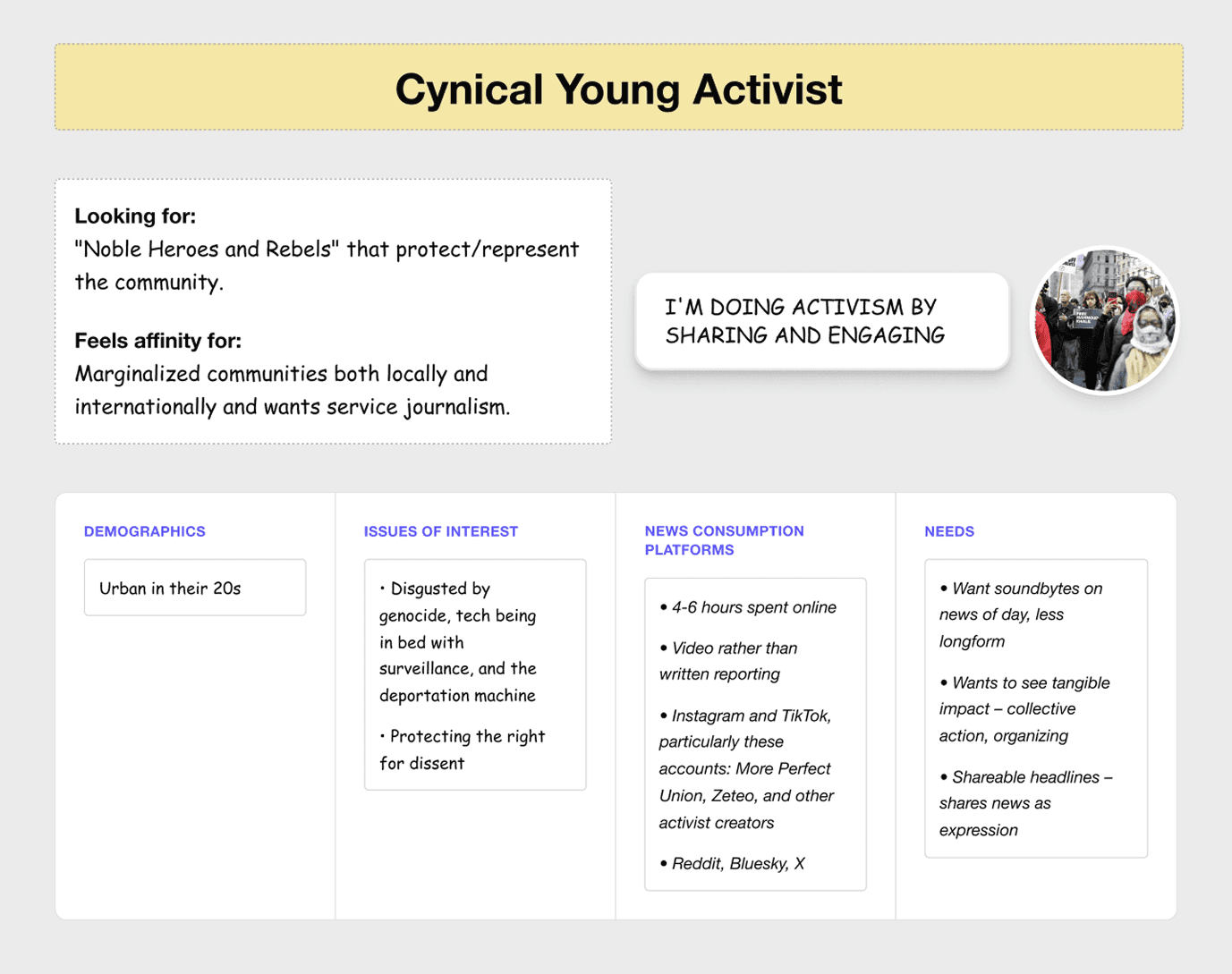Click the 'Feels affinity for:' heading
Screen dimensions: 1232x974
(x=158, y=341)
